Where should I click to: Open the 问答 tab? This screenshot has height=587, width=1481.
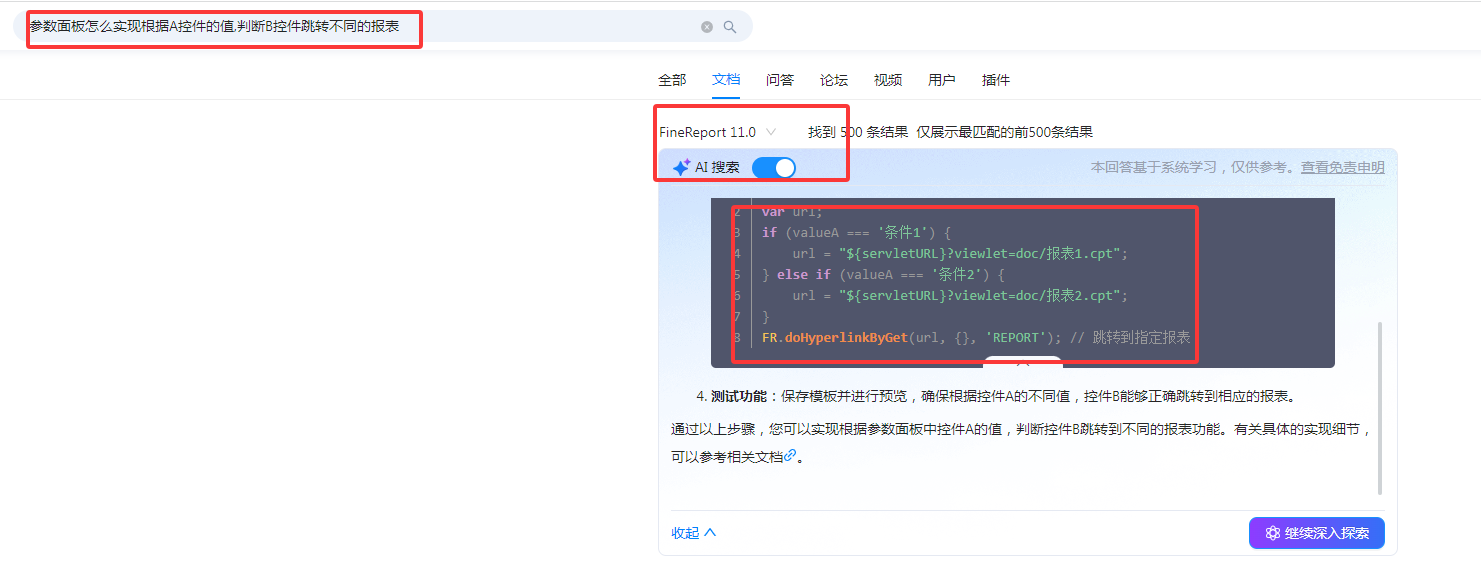pos(780,80)
